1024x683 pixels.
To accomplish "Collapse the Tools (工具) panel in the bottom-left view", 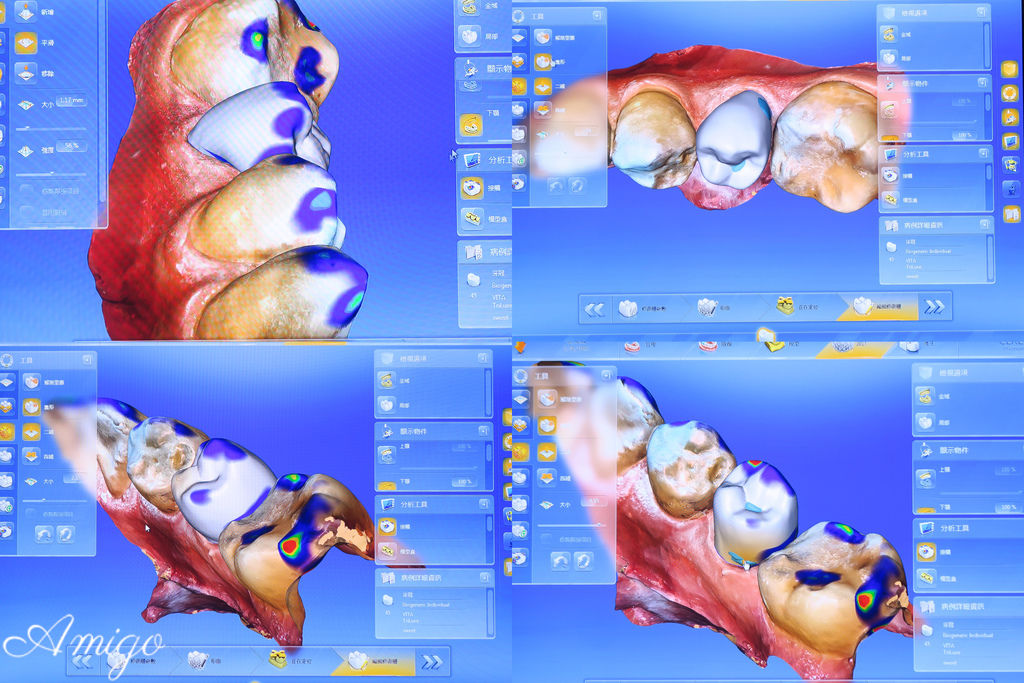I will [87, 360].
